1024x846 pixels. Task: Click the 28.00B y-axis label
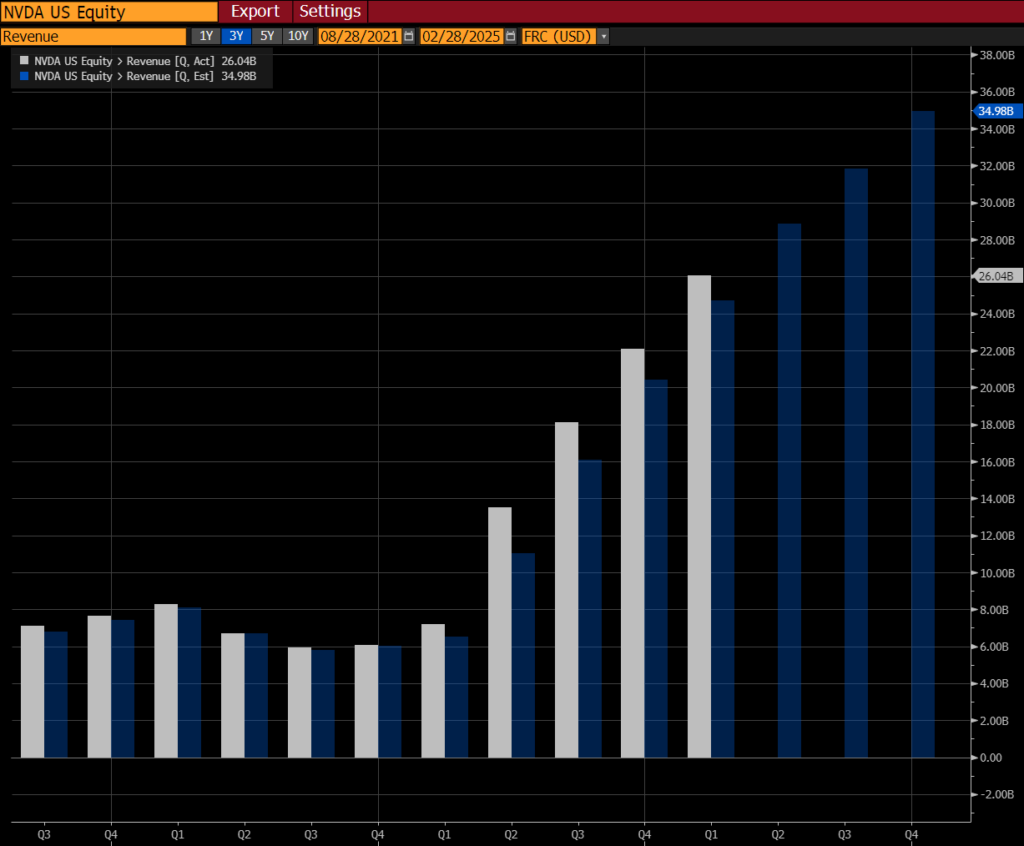(x=997, y=240)
